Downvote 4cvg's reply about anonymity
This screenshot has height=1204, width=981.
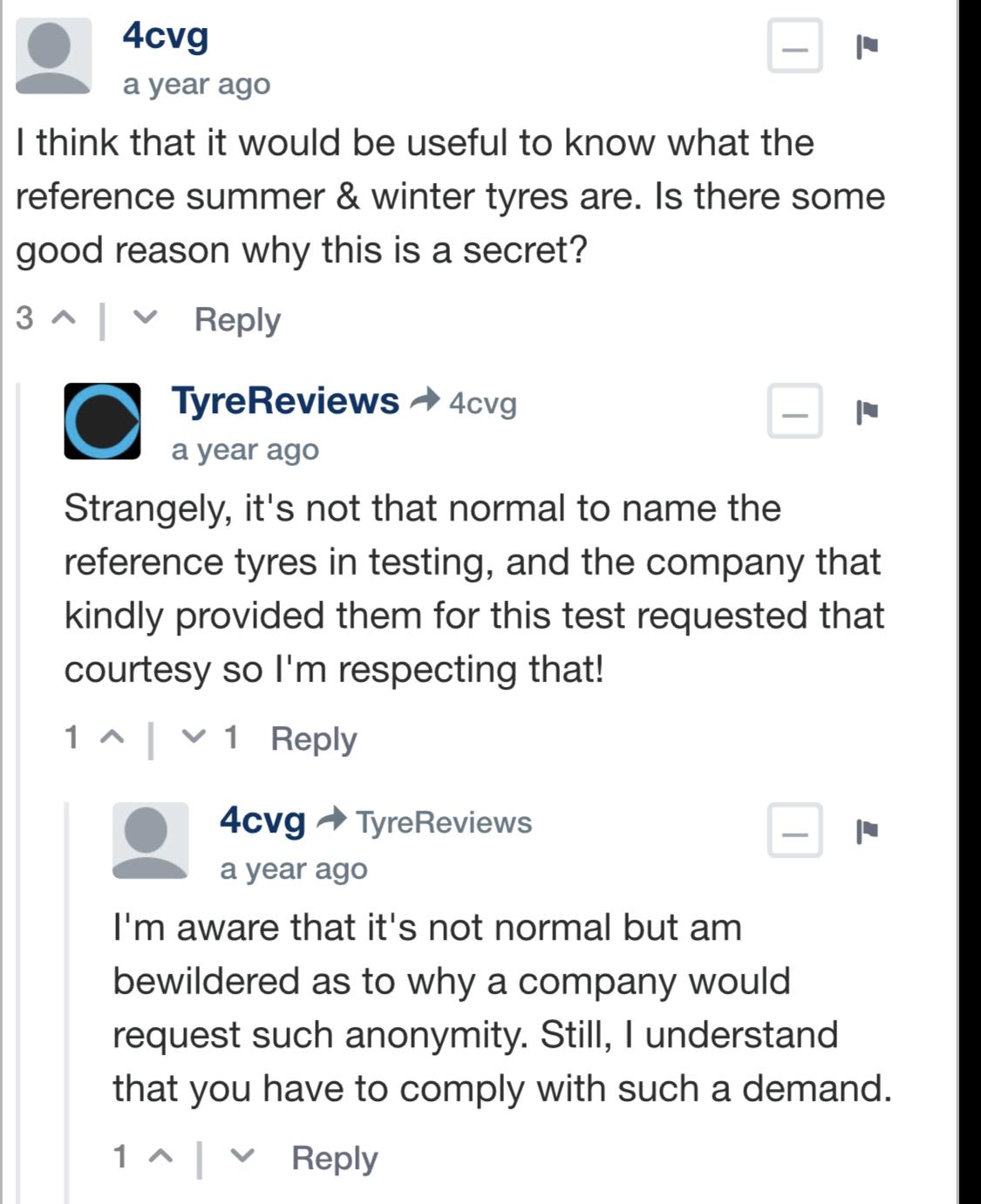(243, 1158)
